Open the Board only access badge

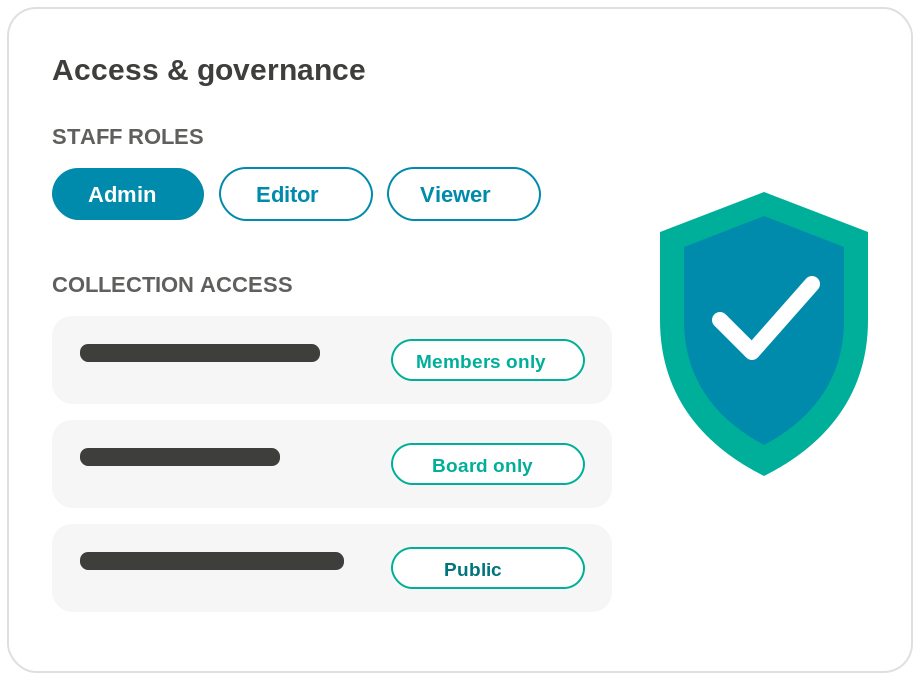488,464
